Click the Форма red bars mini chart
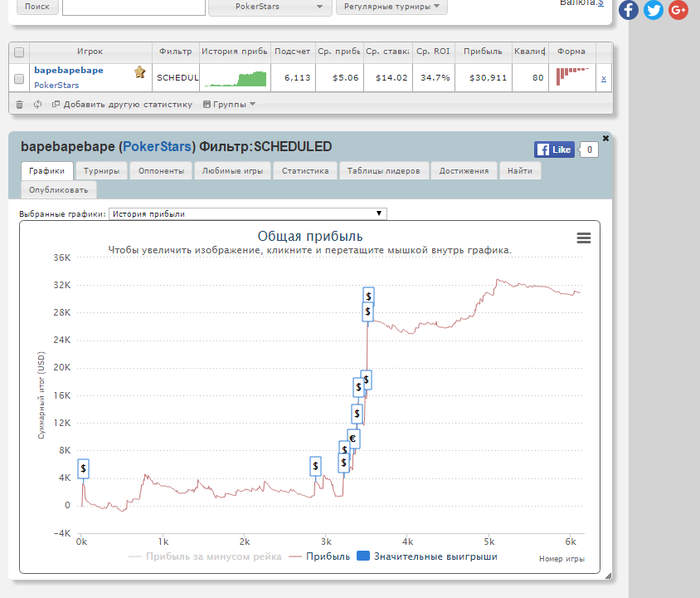 572,76
